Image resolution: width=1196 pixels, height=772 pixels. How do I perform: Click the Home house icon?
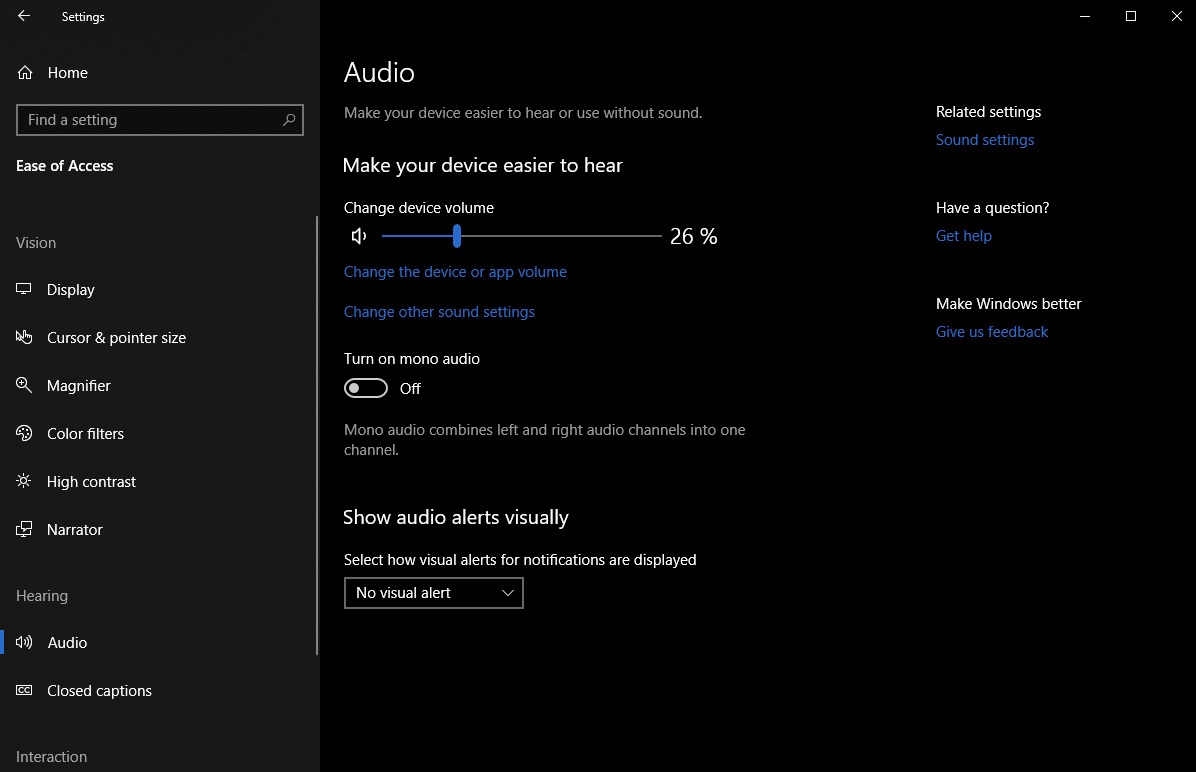[25, 72]
